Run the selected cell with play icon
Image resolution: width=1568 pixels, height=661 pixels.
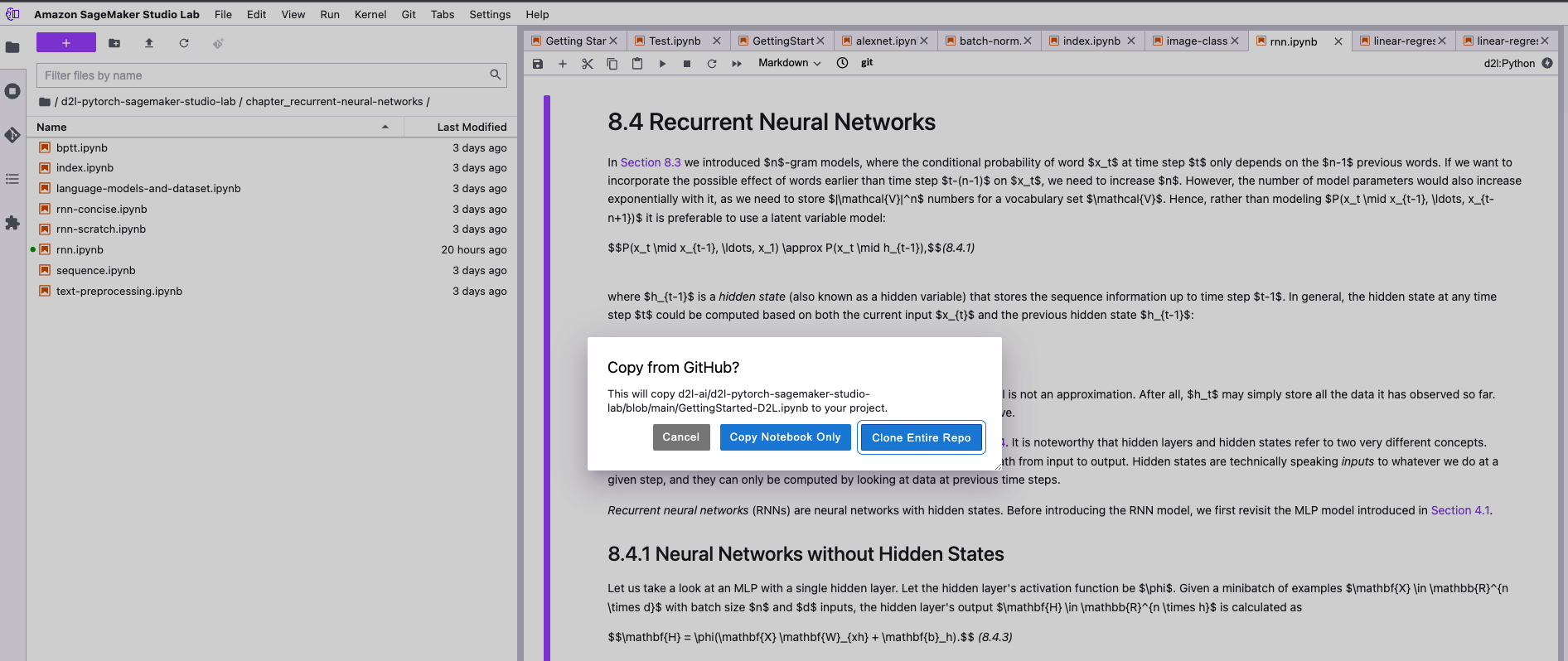[662, 64]
